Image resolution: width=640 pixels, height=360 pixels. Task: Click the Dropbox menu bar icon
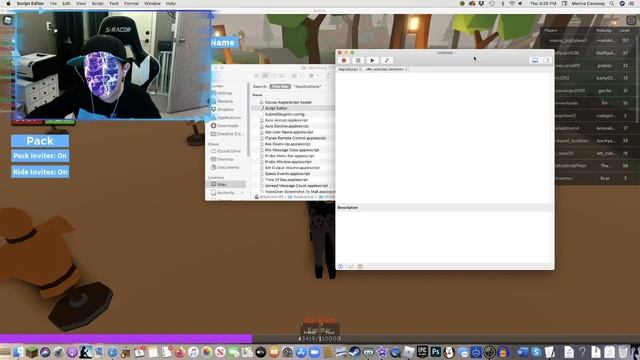click(481, 3)
